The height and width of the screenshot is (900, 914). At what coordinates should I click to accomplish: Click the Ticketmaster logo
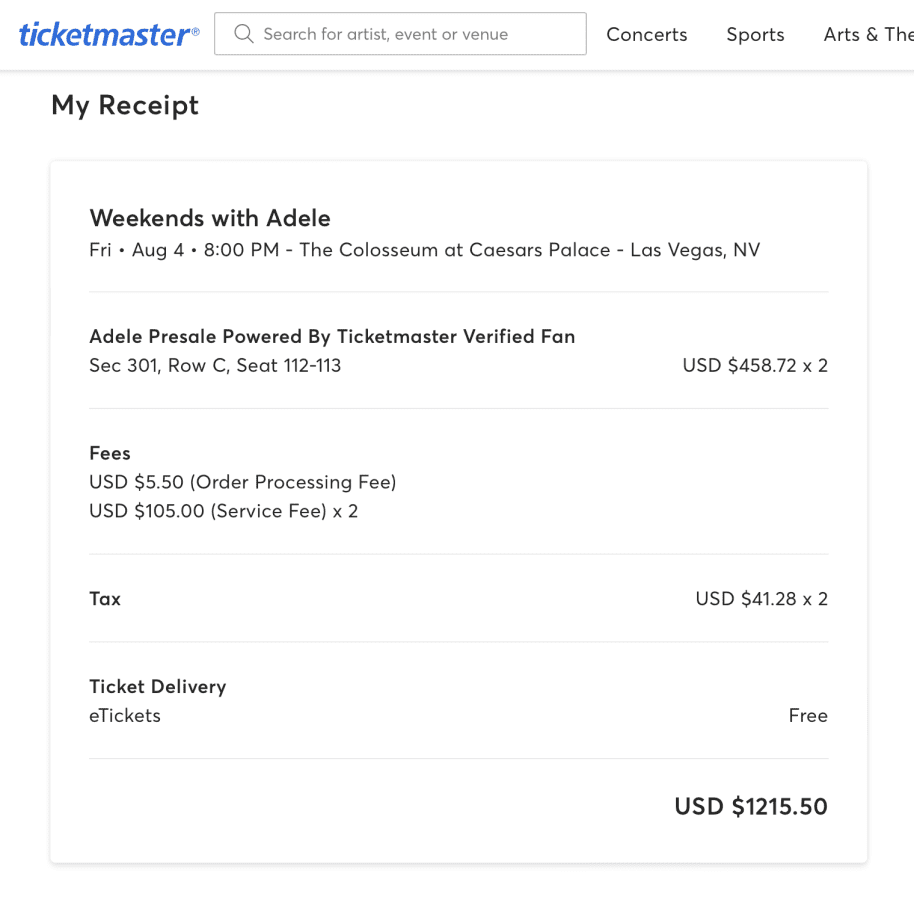coord(108,35)
